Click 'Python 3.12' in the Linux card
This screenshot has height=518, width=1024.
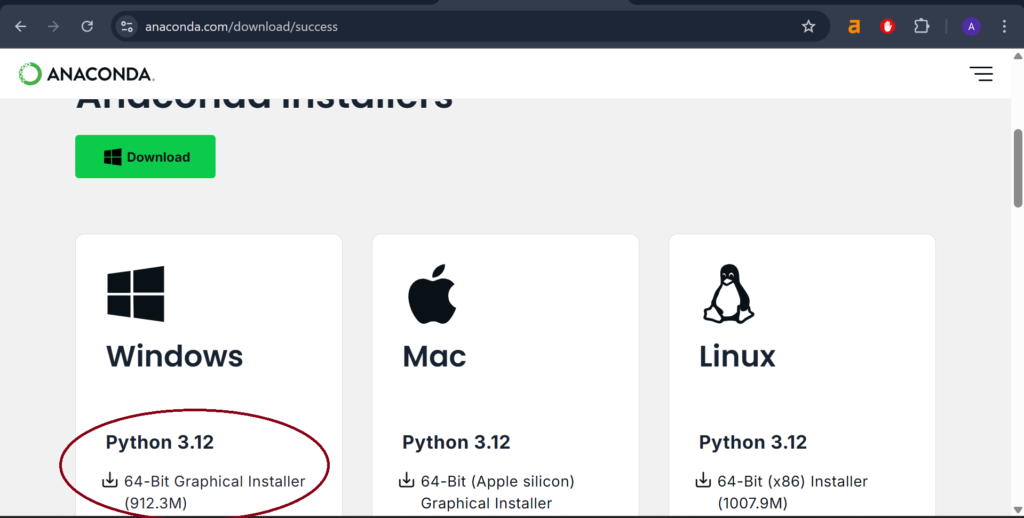point(753,442)
